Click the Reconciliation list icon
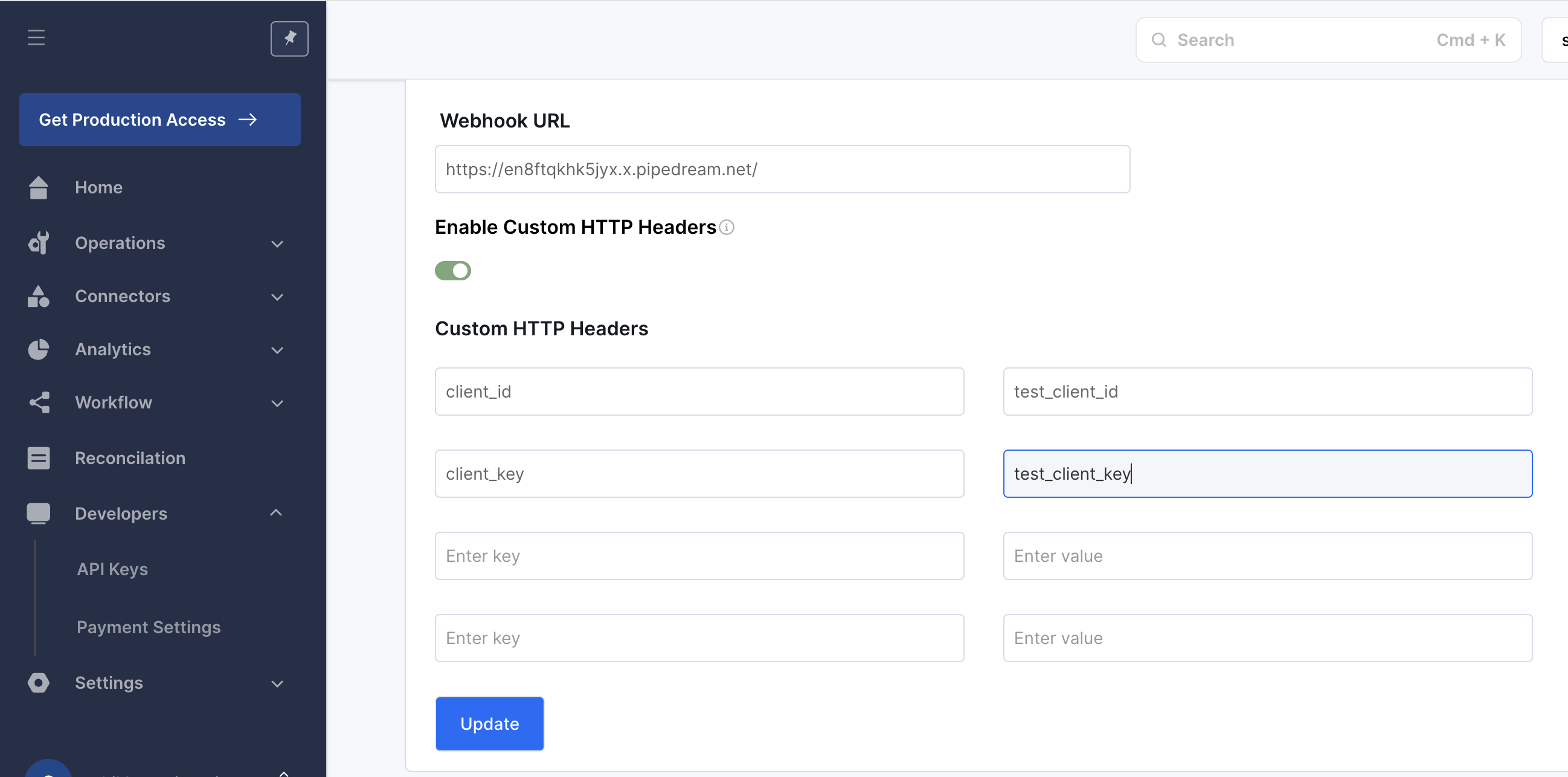1568x777 pixels. [38, 458]
